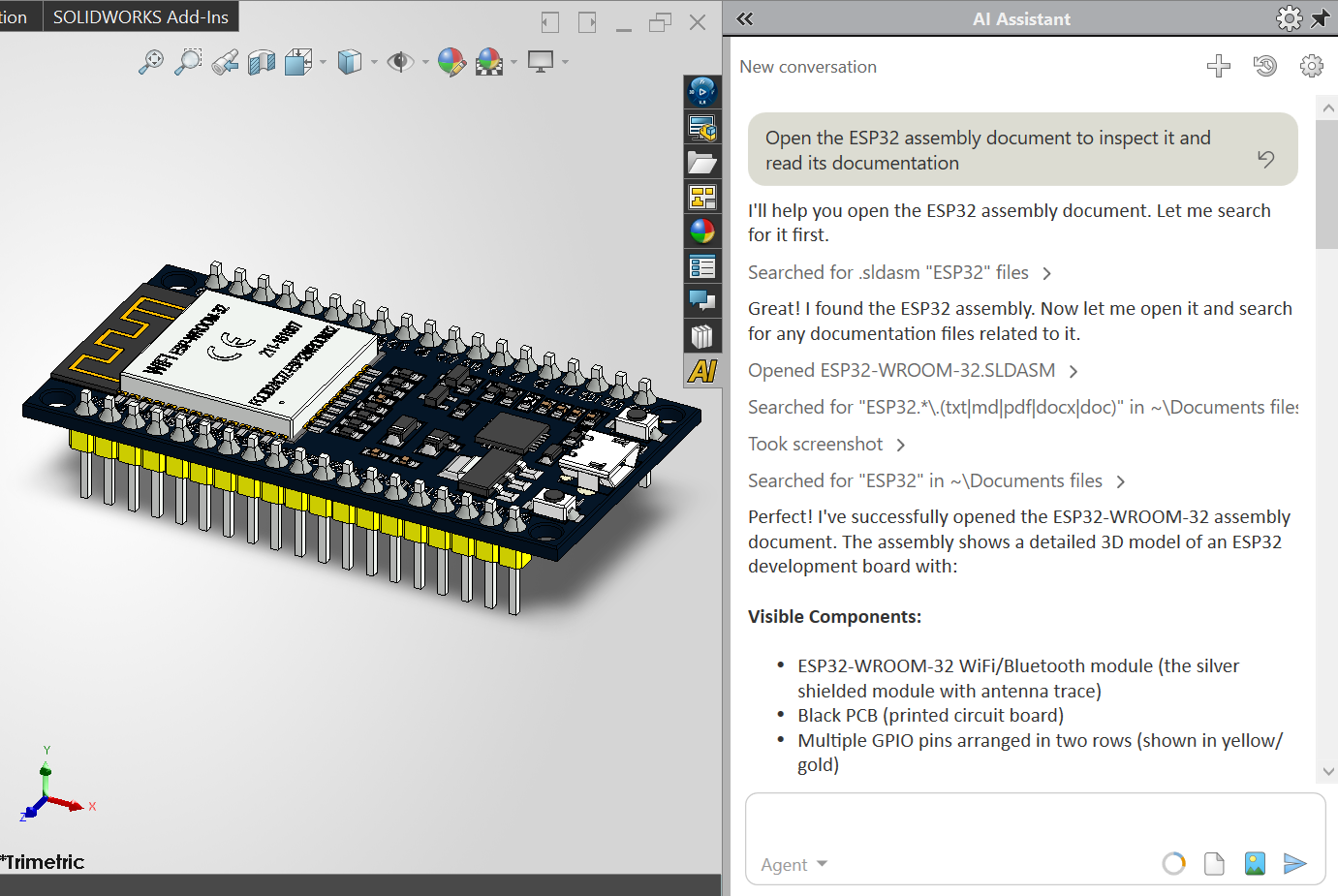Activate the Zoom to Area tool
This screenshot has height=896, width=1338.
188,61
